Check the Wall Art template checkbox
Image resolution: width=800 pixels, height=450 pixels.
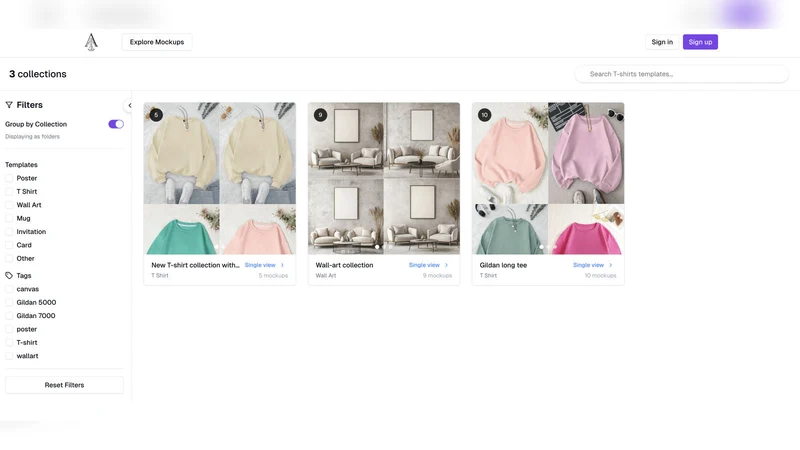(x=9, y=205)
